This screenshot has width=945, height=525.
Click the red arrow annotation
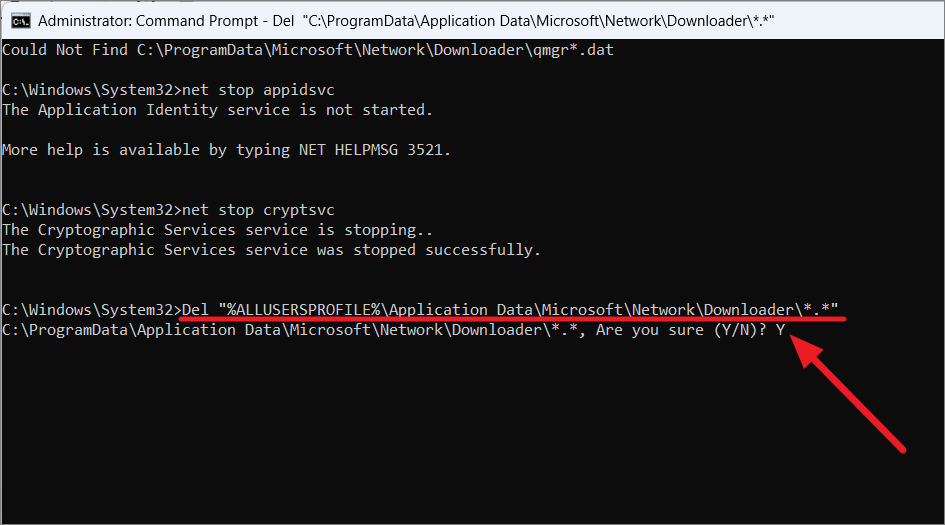(847, 394)
